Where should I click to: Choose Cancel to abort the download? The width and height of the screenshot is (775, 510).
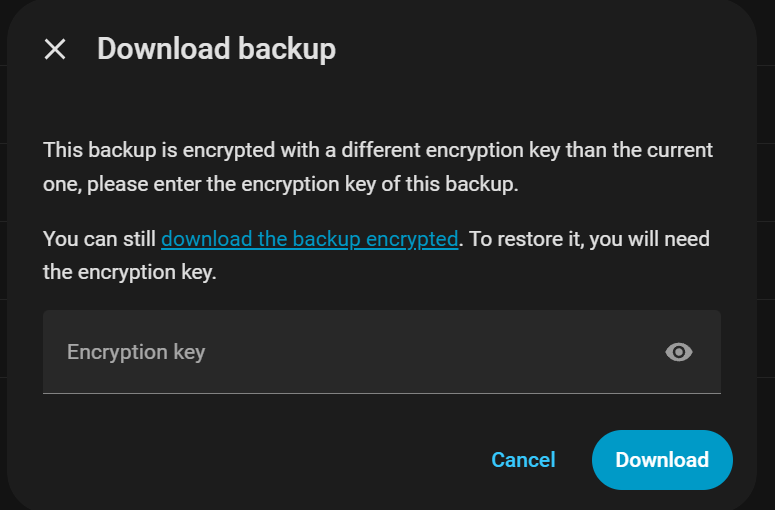(523, 460)
